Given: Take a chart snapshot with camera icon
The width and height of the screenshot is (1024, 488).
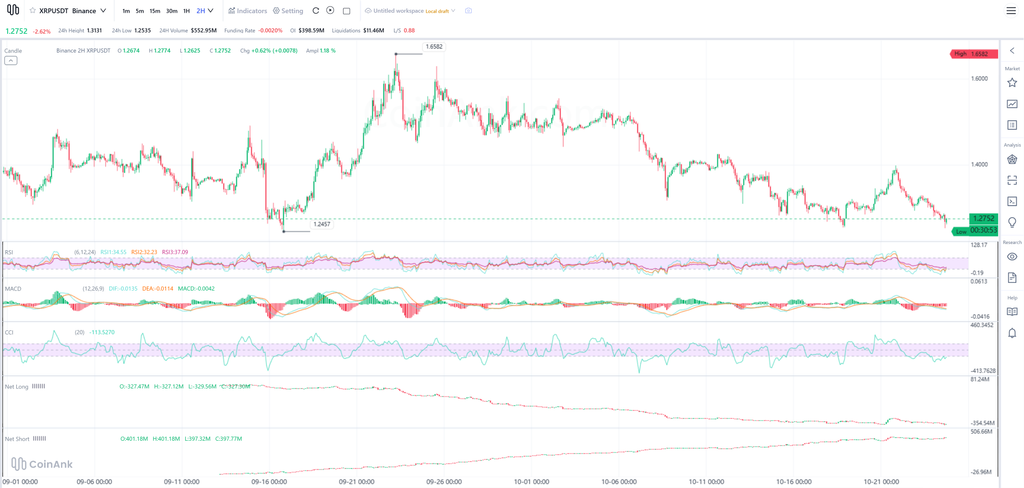Looking at the screenshot, I should pos(469,10).
